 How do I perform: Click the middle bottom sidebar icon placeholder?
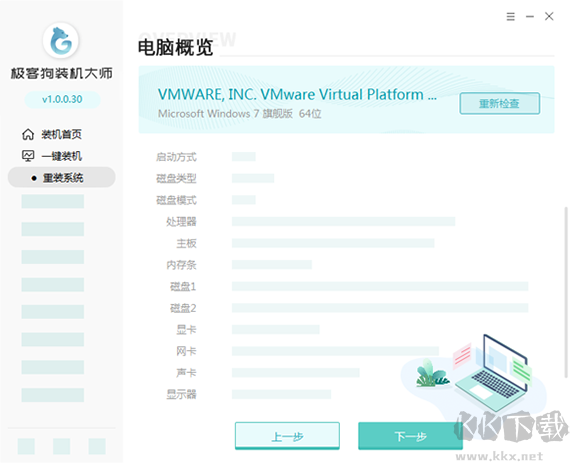61,446
